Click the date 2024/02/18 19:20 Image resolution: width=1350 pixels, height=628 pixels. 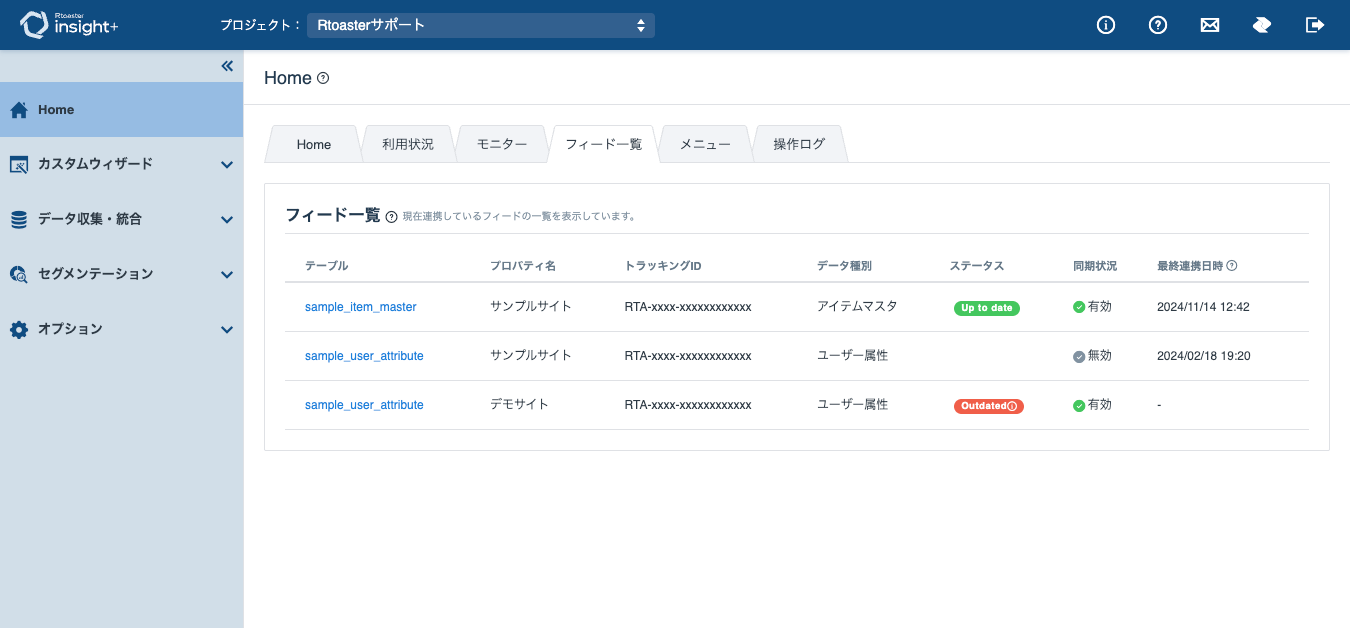[x=1204, y=356]
